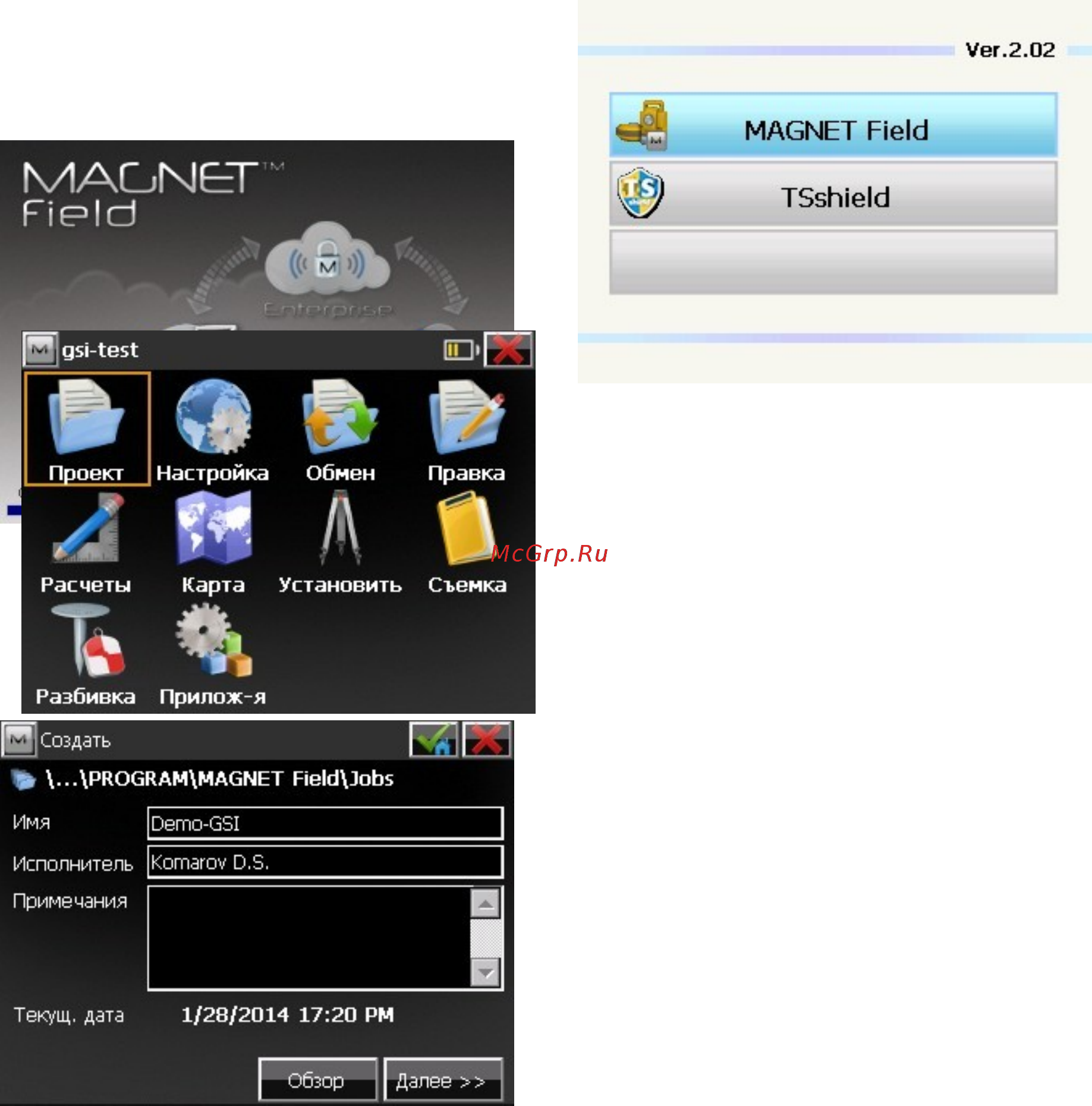Confirm with the green checkmark in Создать

(434, 740)
